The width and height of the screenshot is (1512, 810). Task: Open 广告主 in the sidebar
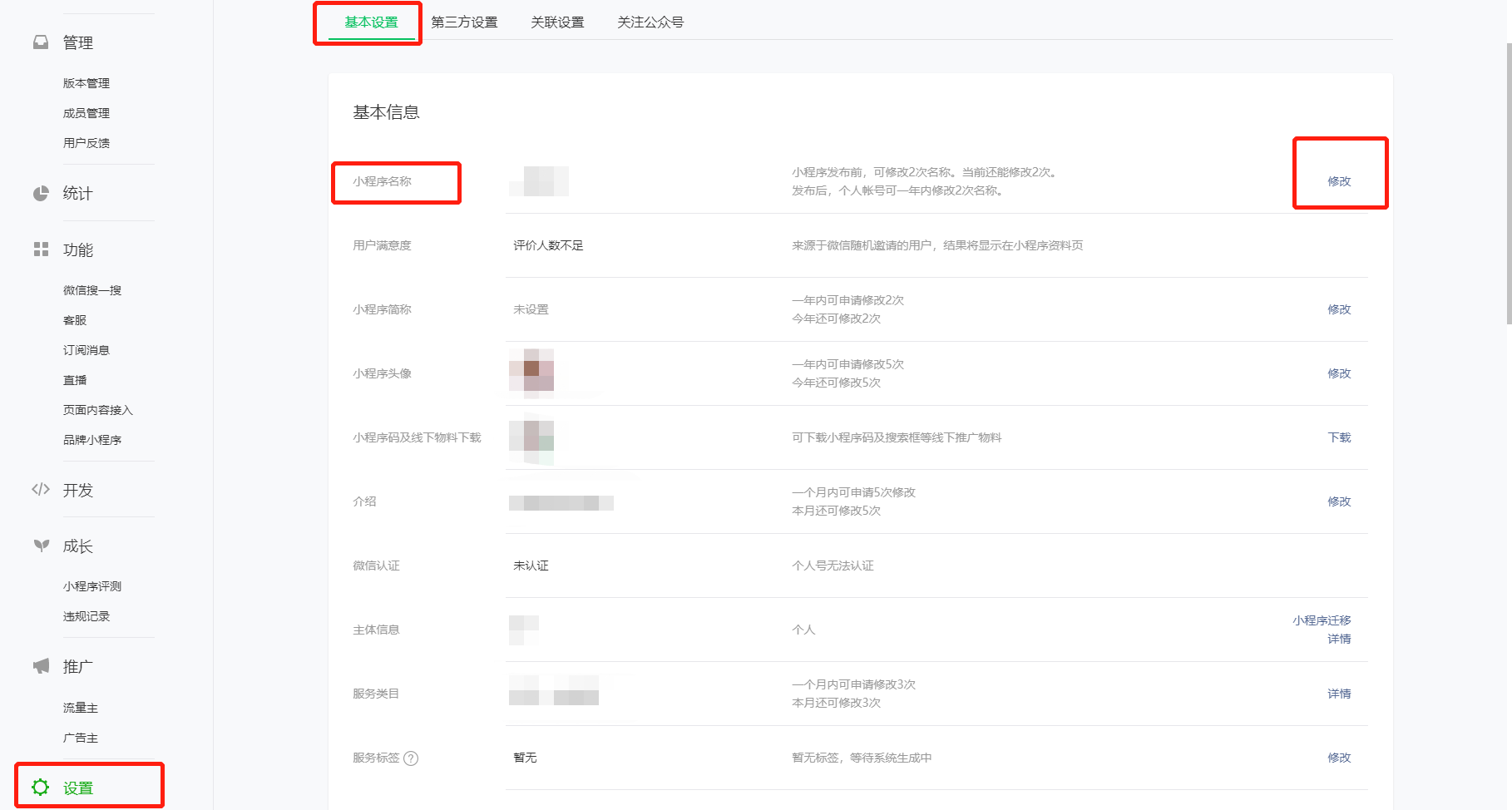click(x=81, y=738)
